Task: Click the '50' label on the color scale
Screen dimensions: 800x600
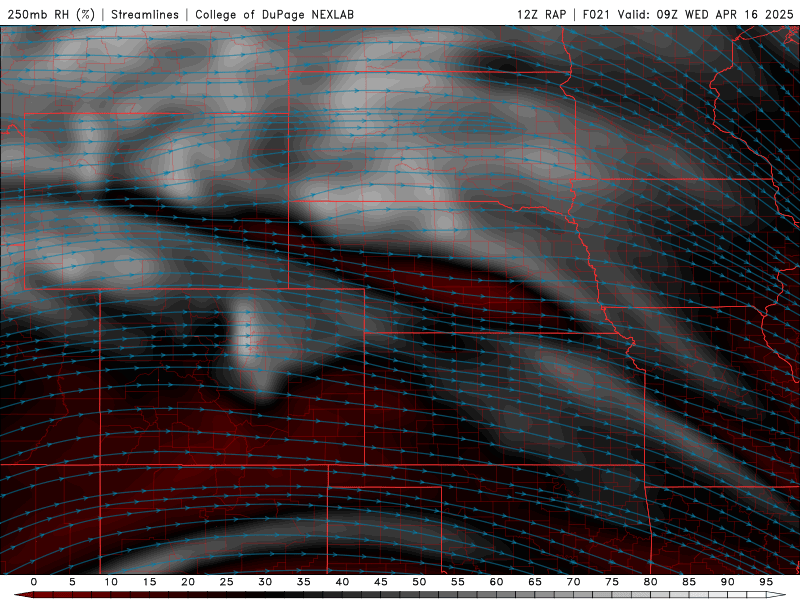Action: (x=419, y=582)
